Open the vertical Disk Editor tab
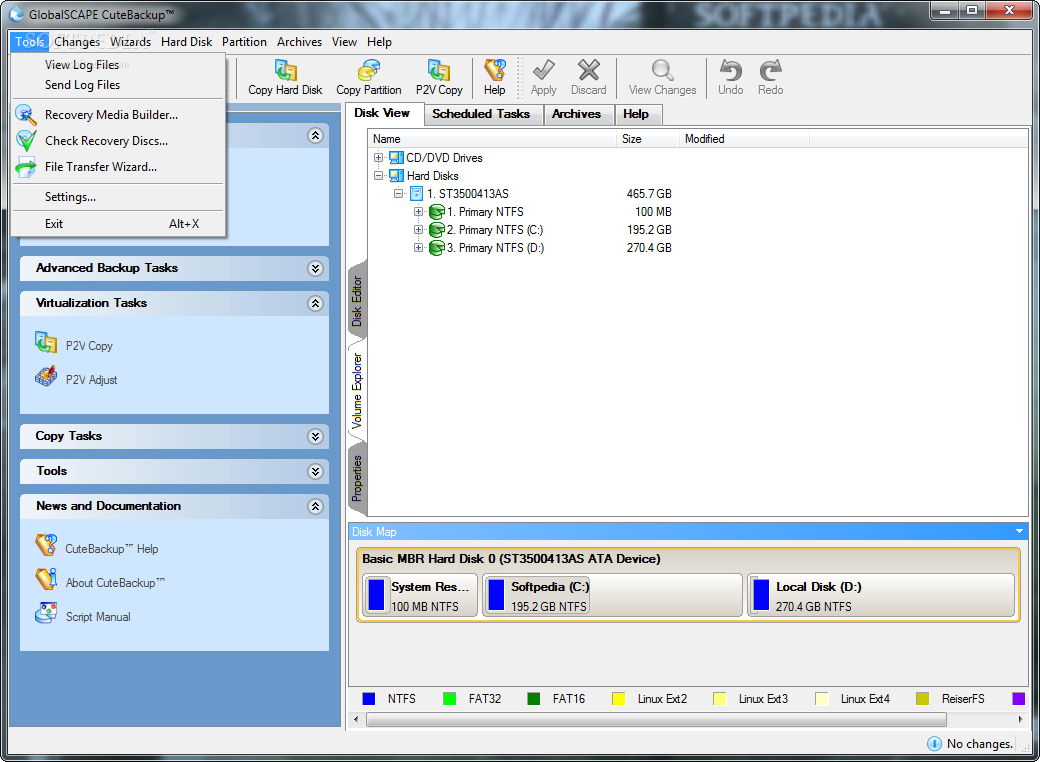This screenshot has width=1040, height=762. pyautogui.click(x=357, y=300)
